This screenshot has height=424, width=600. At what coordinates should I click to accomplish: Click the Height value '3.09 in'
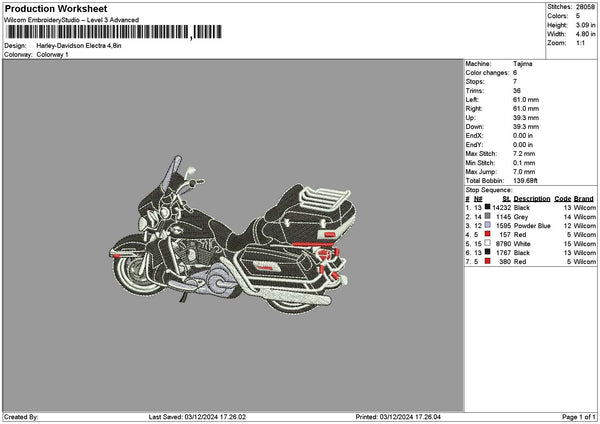585,25
